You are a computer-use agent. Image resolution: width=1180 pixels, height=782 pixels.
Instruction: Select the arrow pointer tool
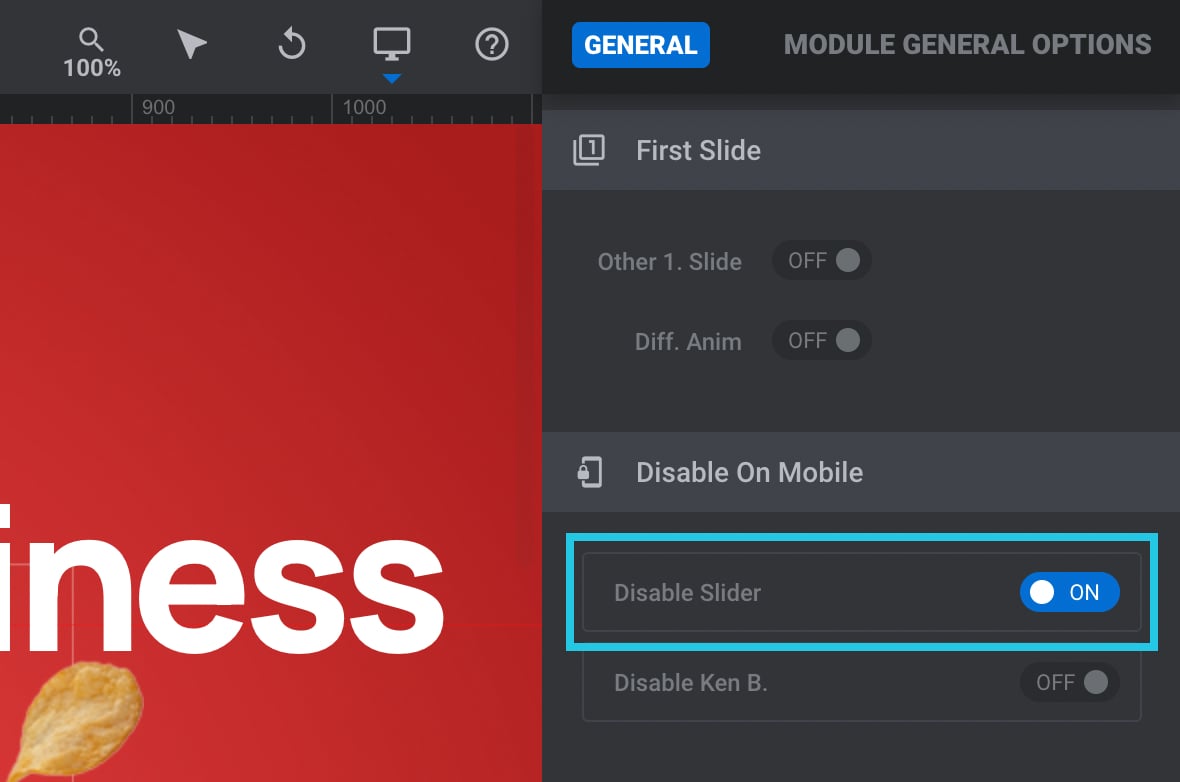[191, 44]
